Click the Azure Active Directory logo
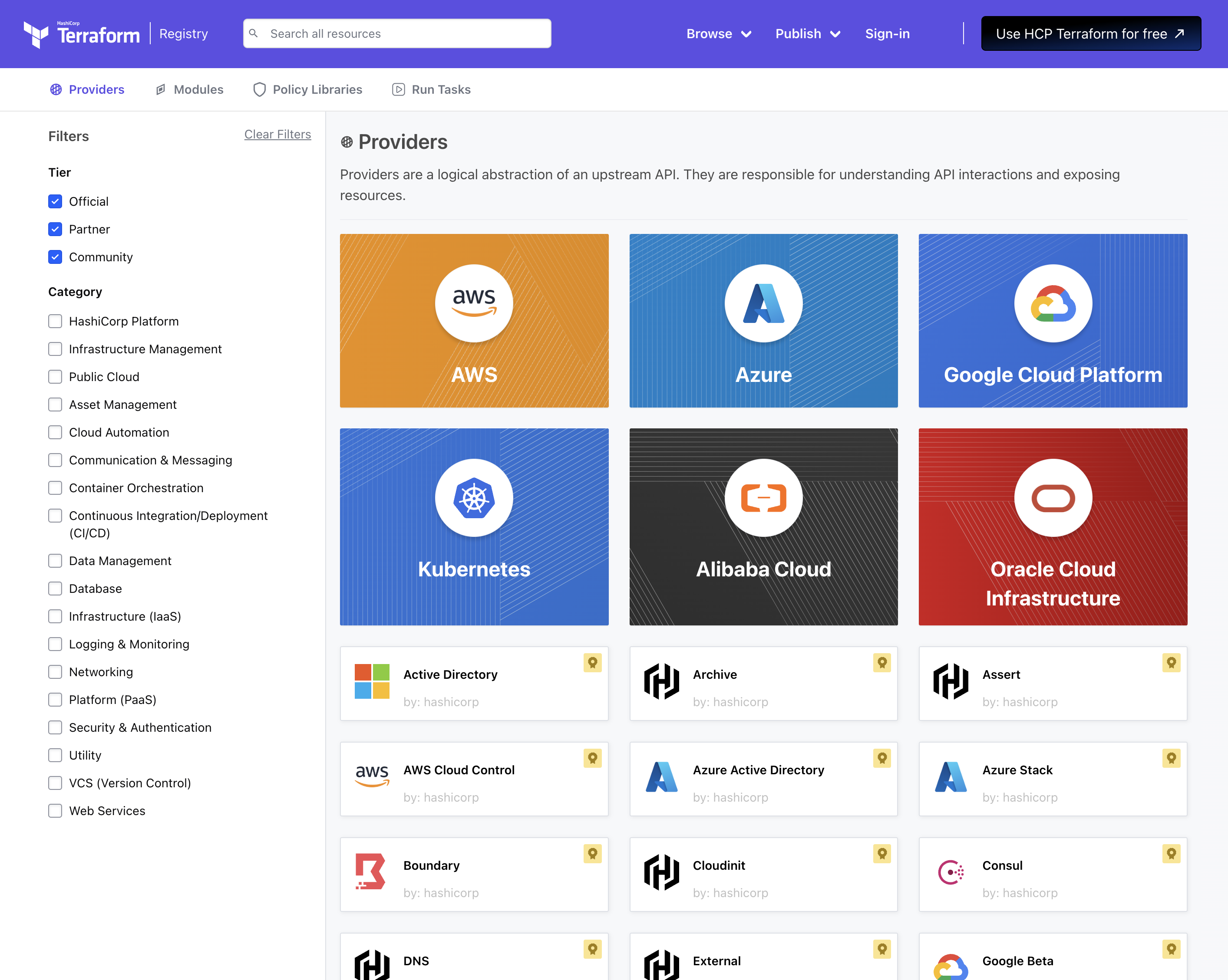 [x=661, y=777]
